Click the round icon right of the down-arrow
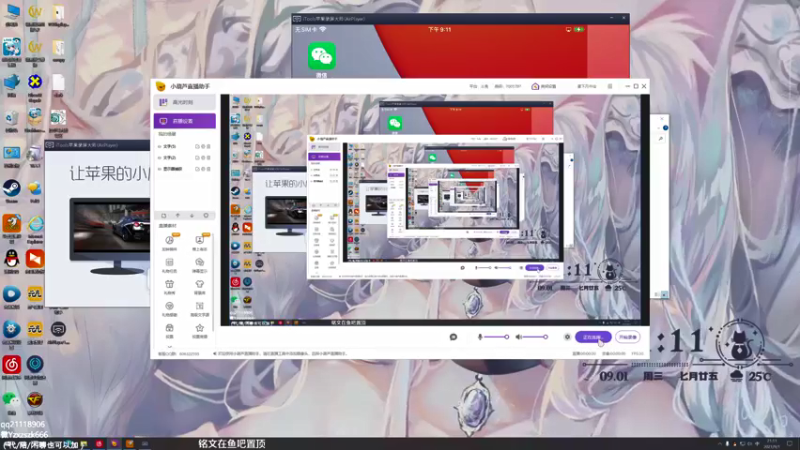The image size is (800, 450). pyautogui.click(x=206, y=216)
